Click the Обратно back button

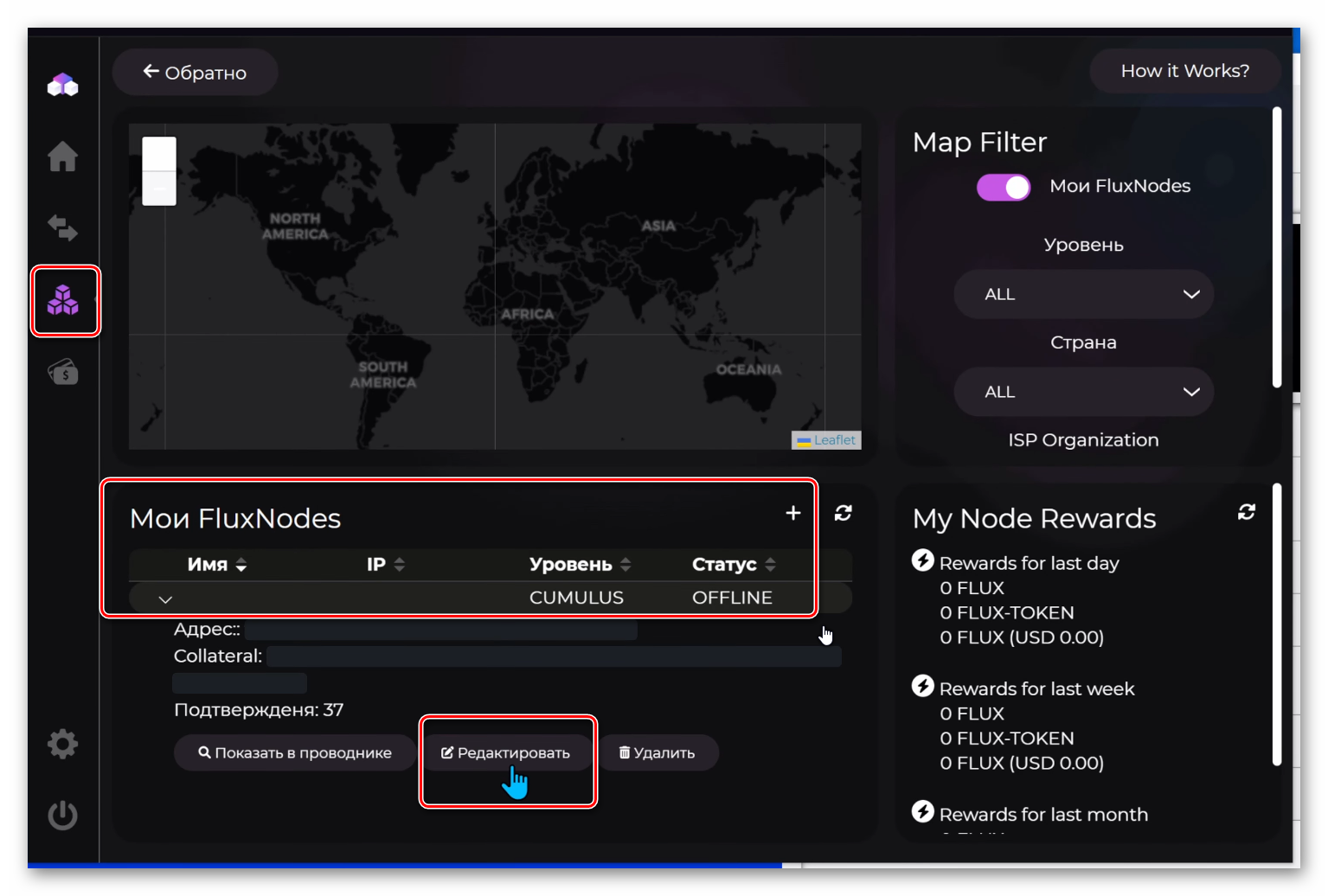point(195,72)
